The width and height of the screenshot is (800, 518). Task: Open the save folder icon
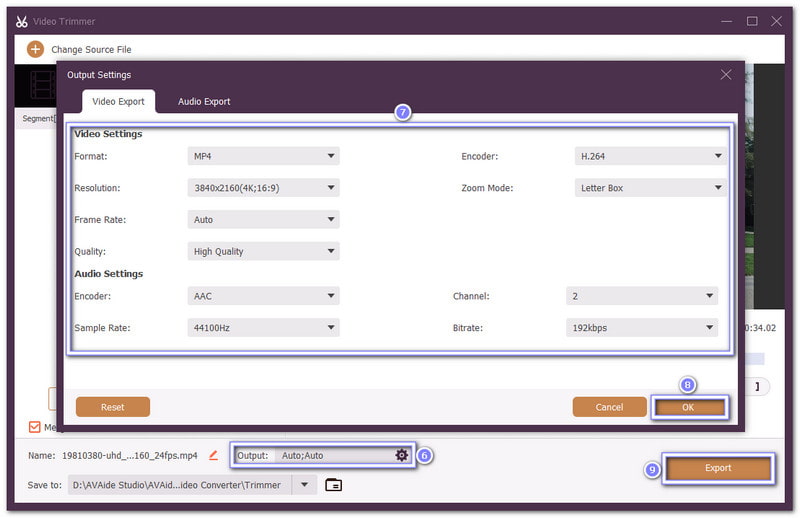click(334, 485)
